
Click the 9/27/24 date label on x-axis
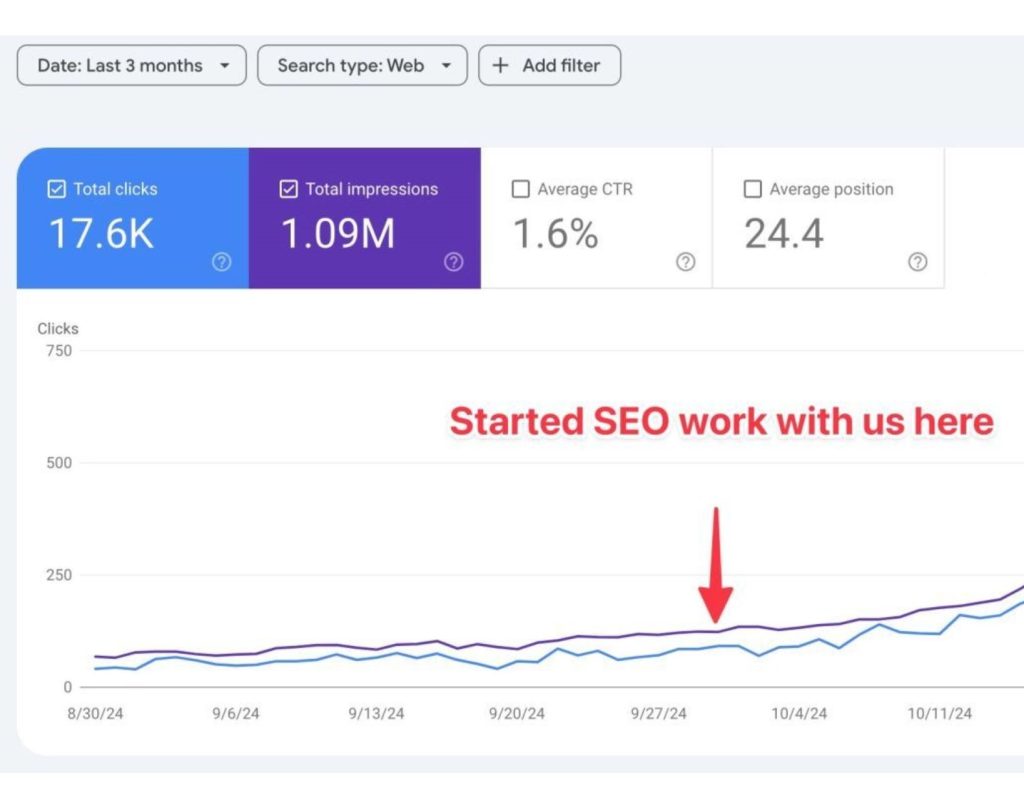(659, 714)
